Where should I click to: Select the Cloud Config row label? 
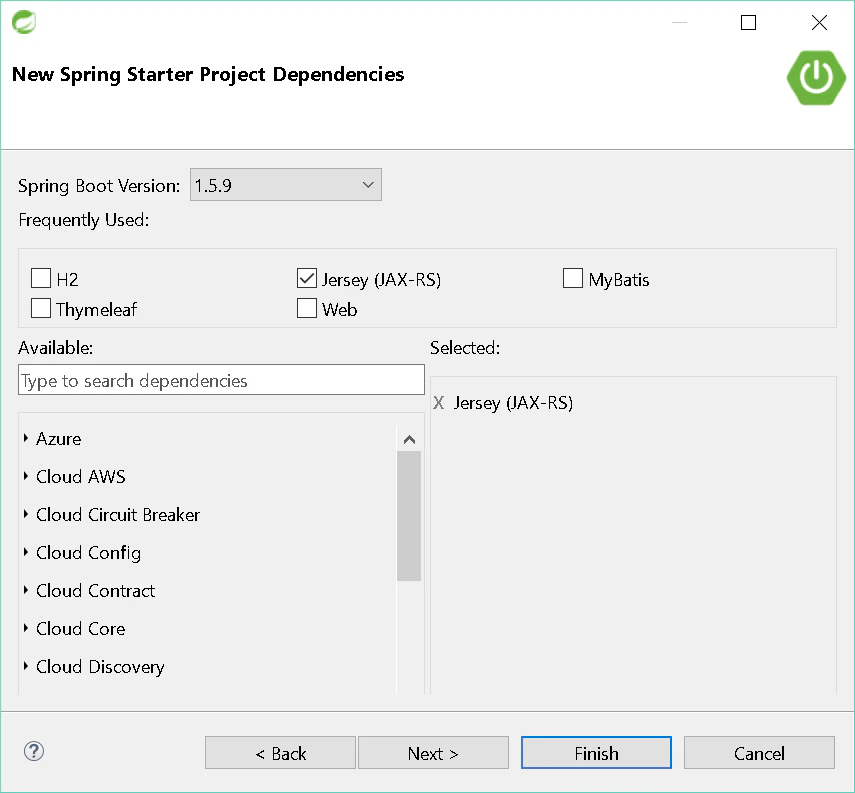(88, 553)
